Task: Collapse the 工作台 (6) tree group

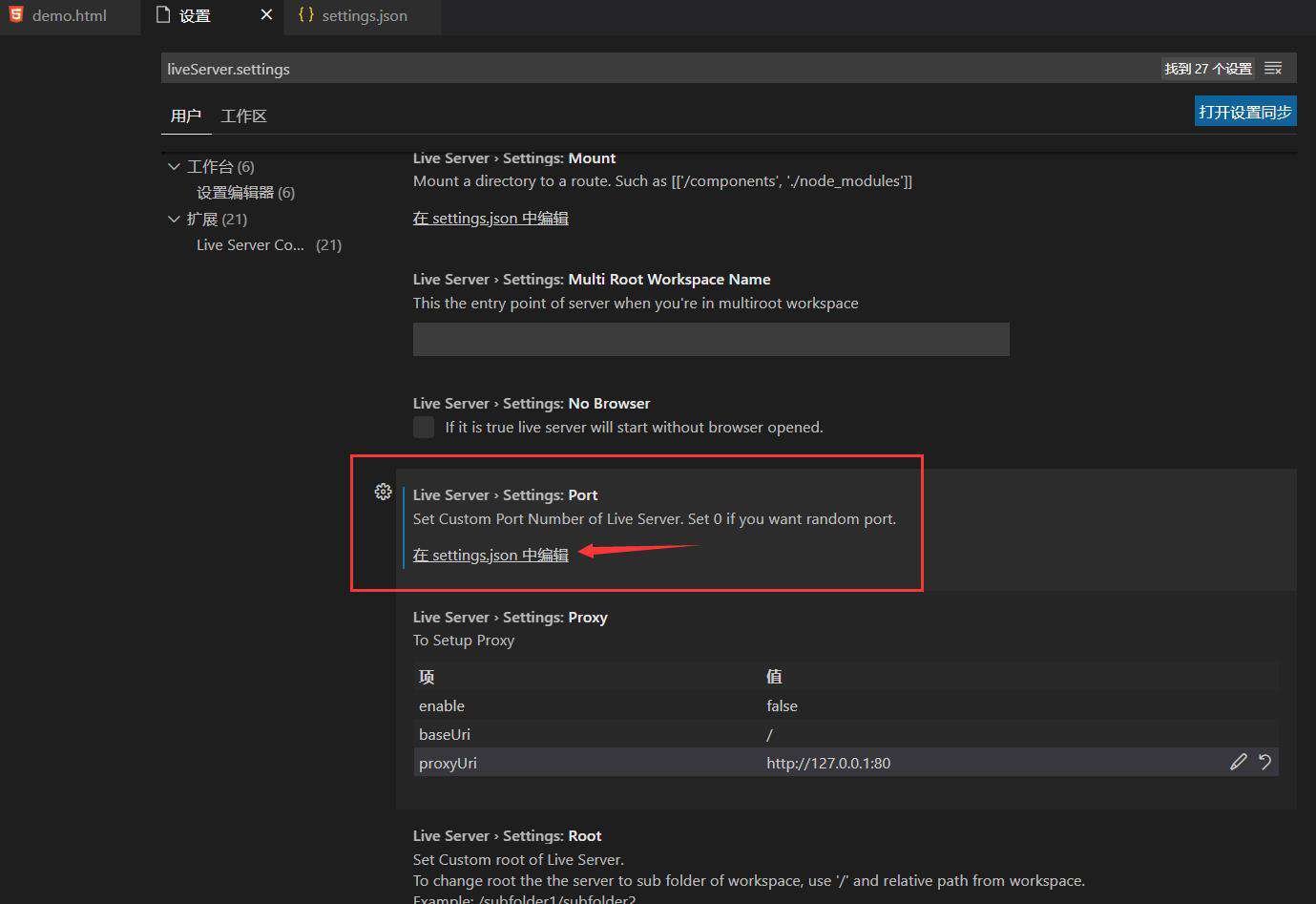Action: point(174,166)
